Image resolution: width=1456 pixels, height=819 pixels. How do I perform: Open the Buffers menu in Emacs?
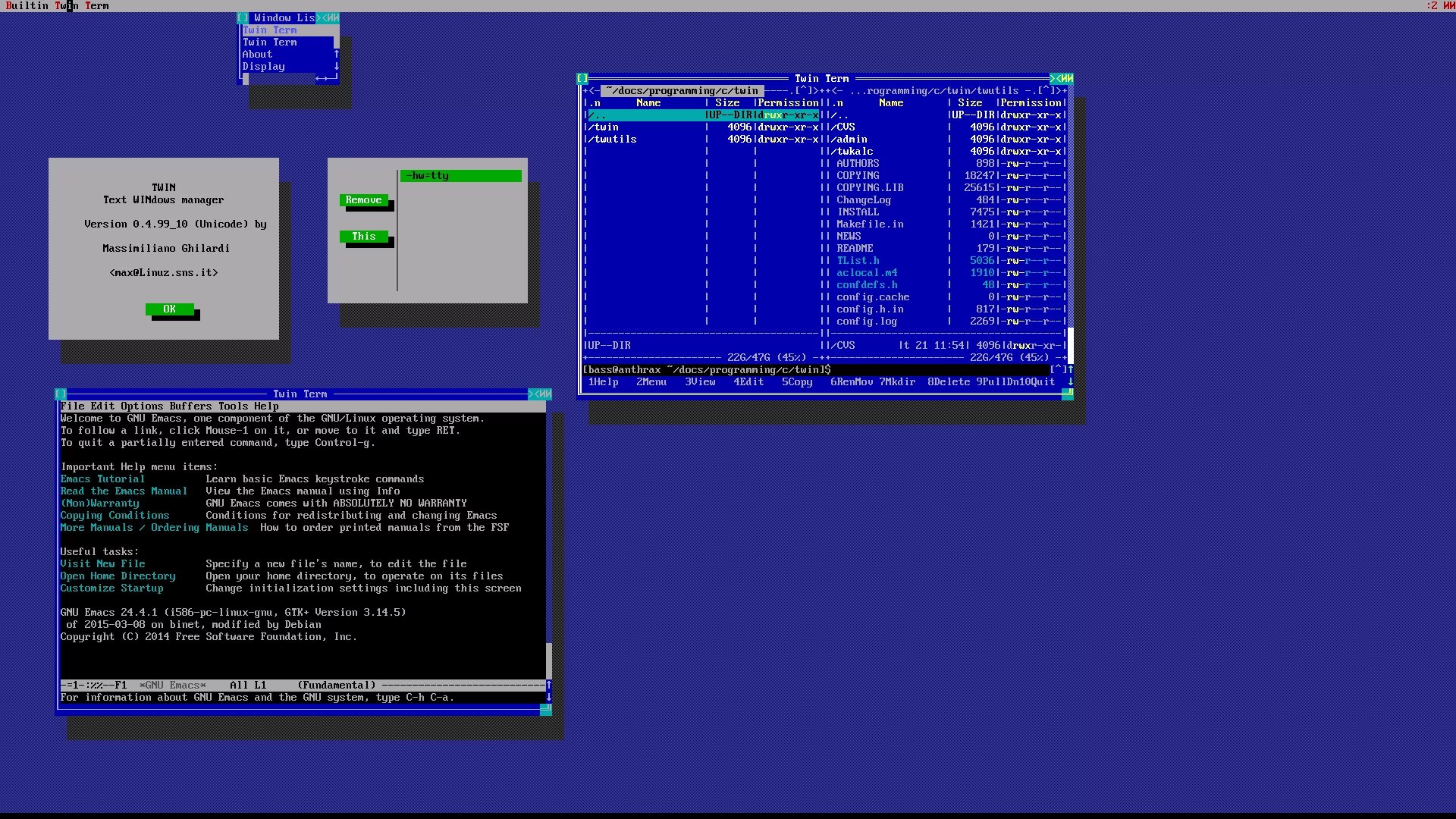coord(191,406)
